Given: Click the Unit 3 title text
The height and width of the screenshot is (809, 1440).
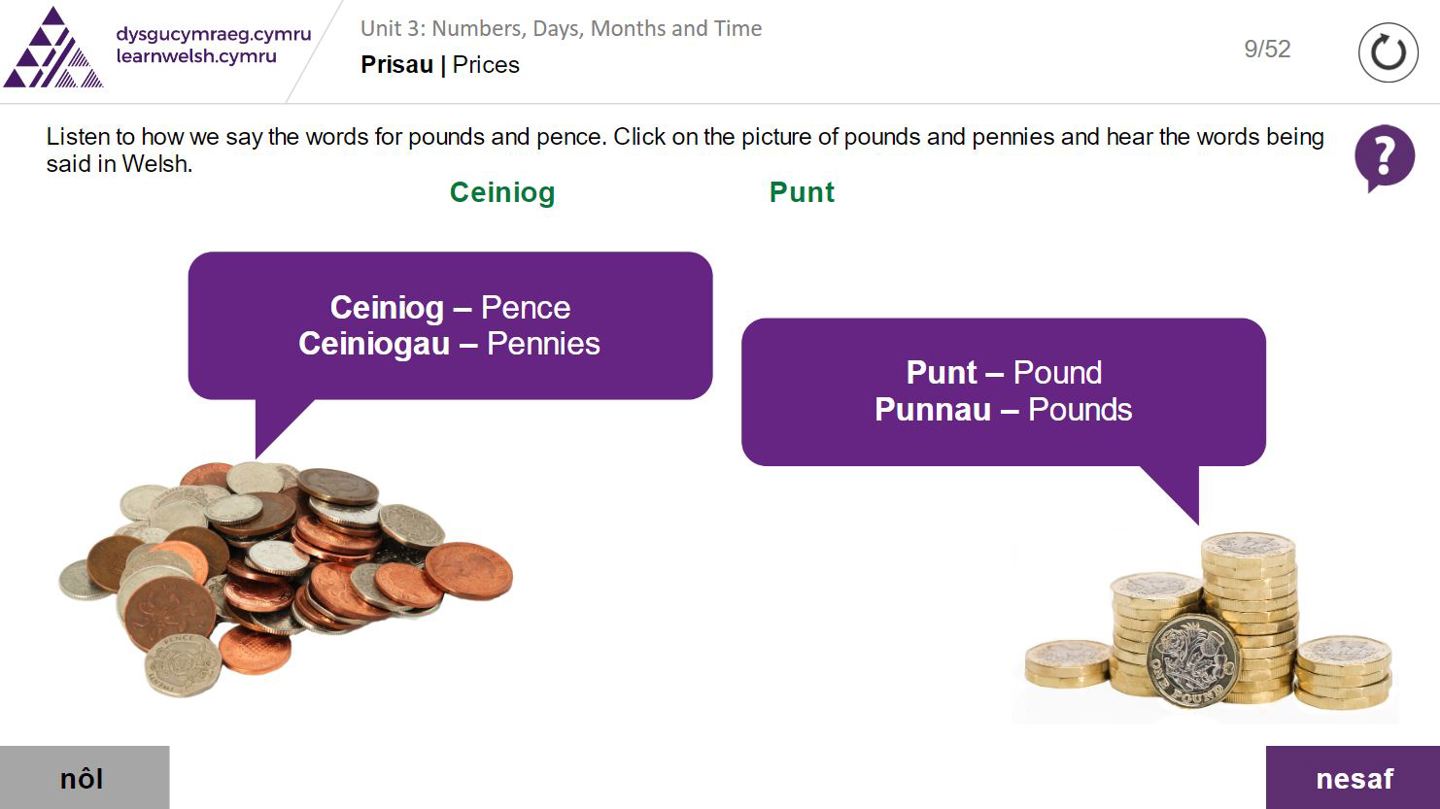Looking at the screenshot, I should (x=561, y=28).
